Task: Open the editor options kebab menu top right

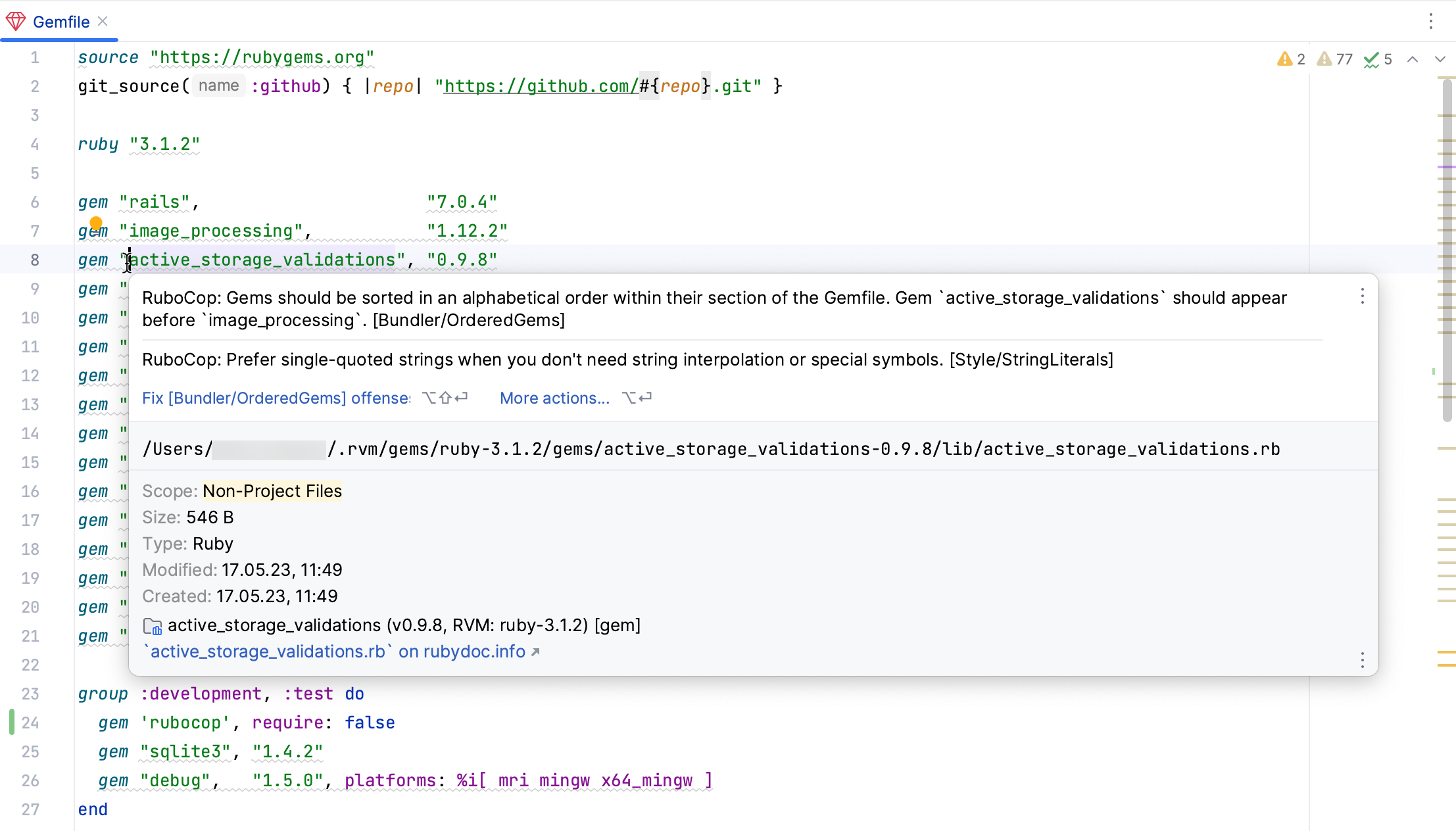Action: pyautogui.click(x=1431, y=21)
